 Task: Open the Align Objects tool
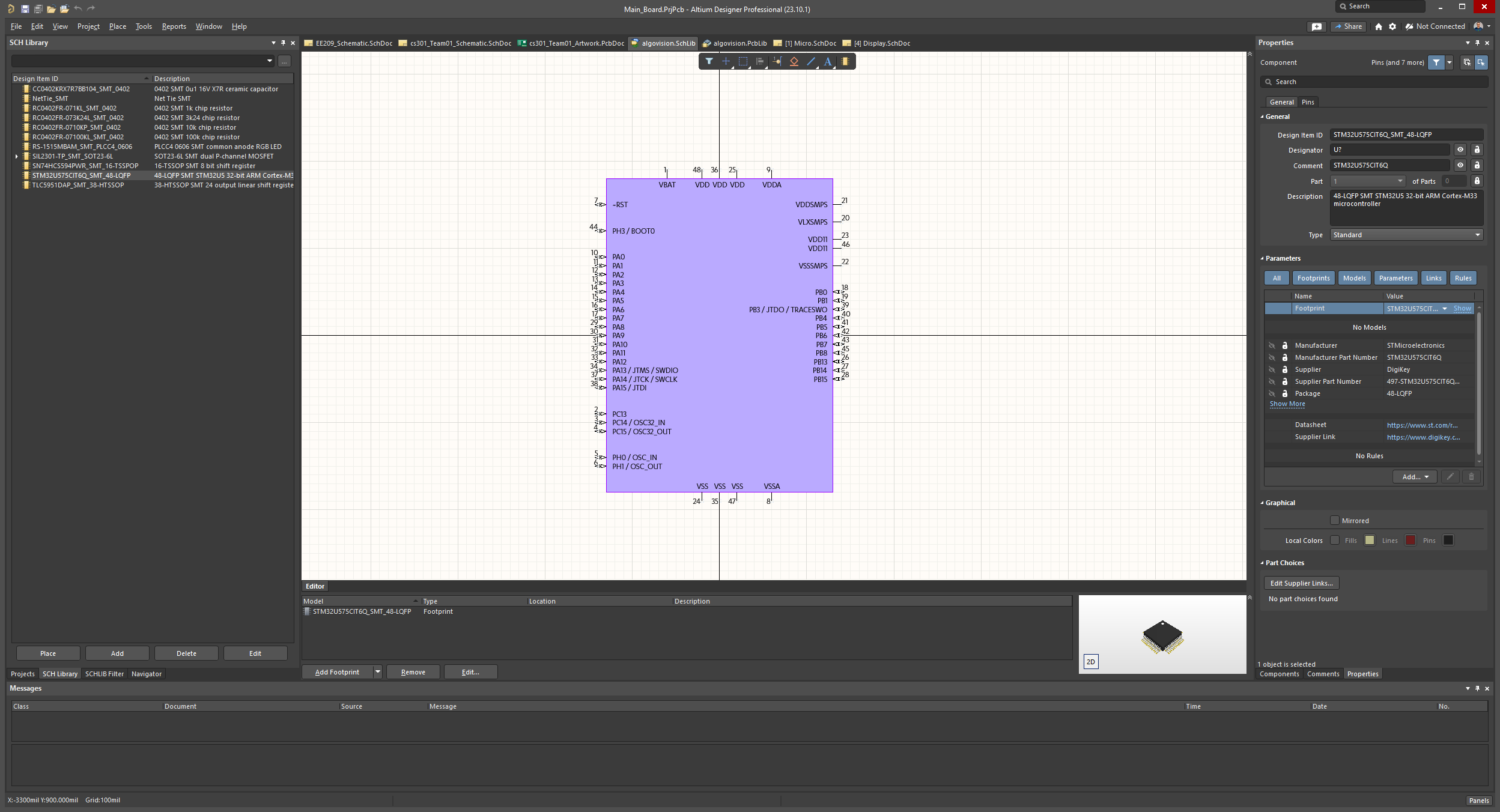tap(760, 61)
